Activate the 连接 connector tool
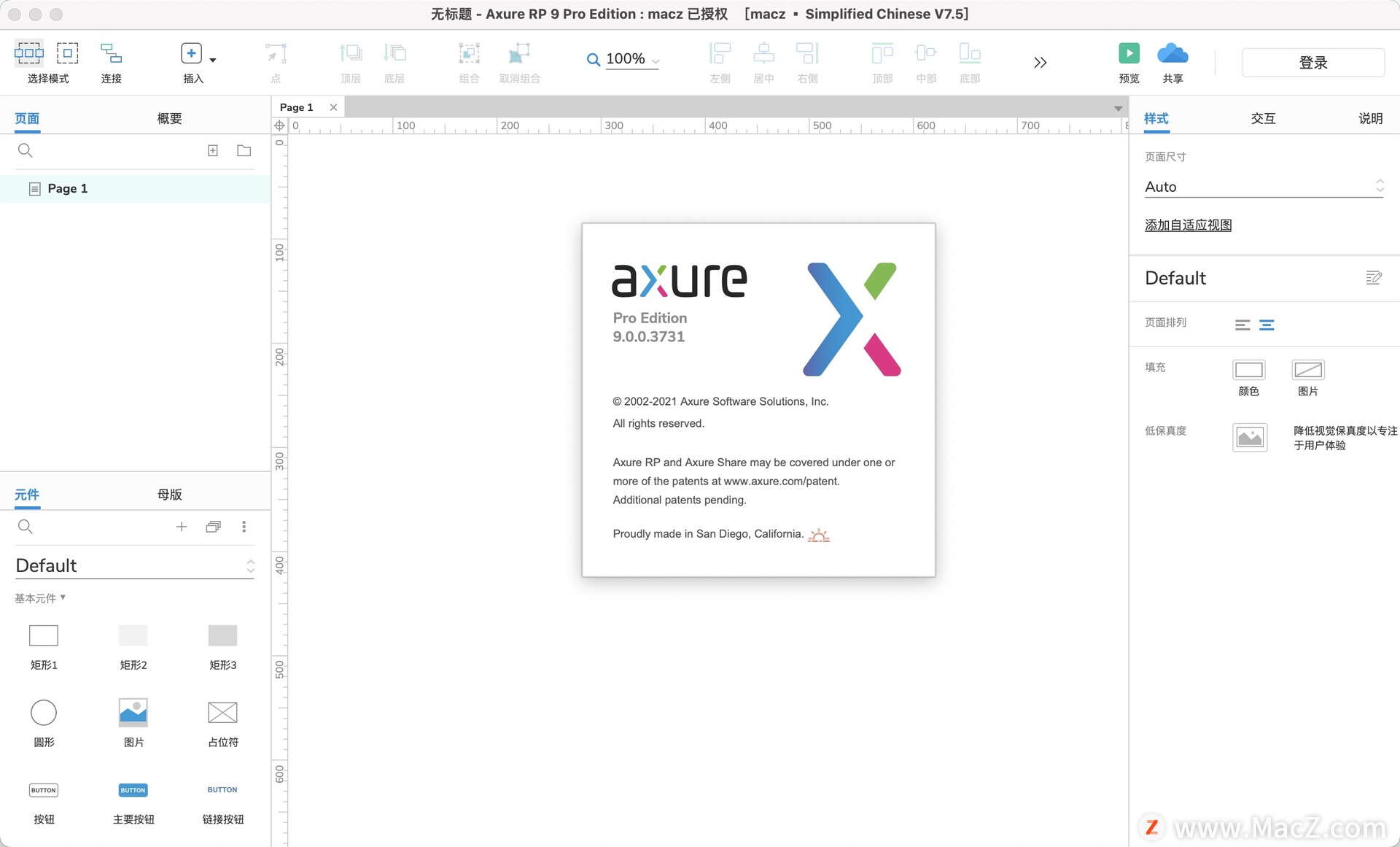The width and height of the screenshot is (1400, 847). [111, 53]
